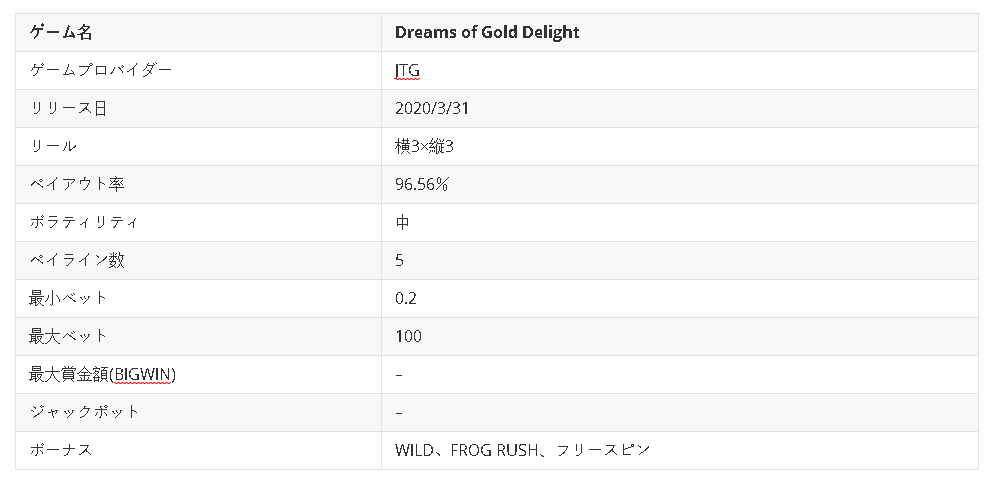Click the ゲームプロバイダー label cell
This screenshot has height=483, width=994.
[x=101, y=70]
